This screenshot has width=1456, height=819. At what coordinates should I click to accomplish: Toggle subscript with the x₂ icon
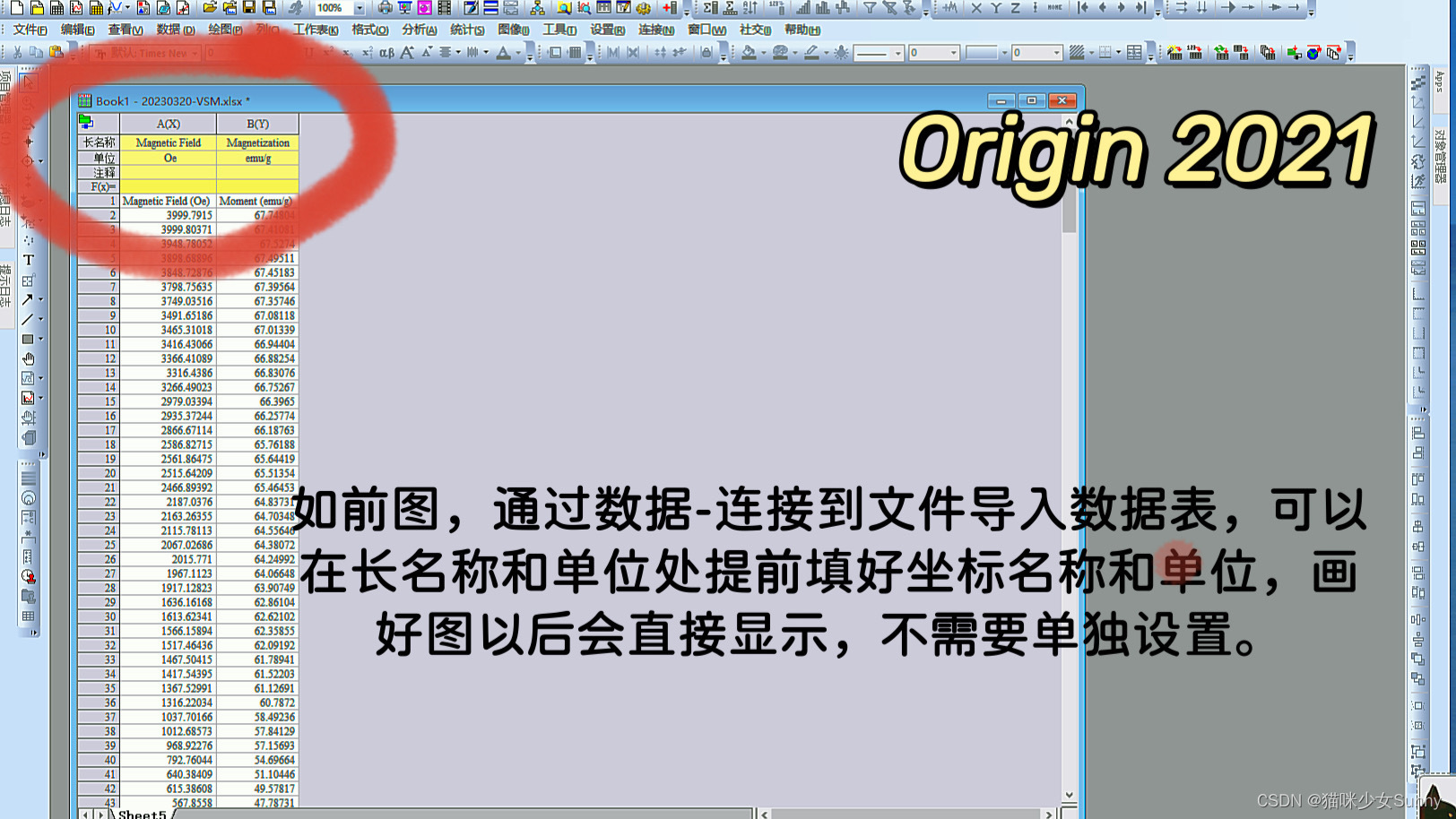coord(347,52)
